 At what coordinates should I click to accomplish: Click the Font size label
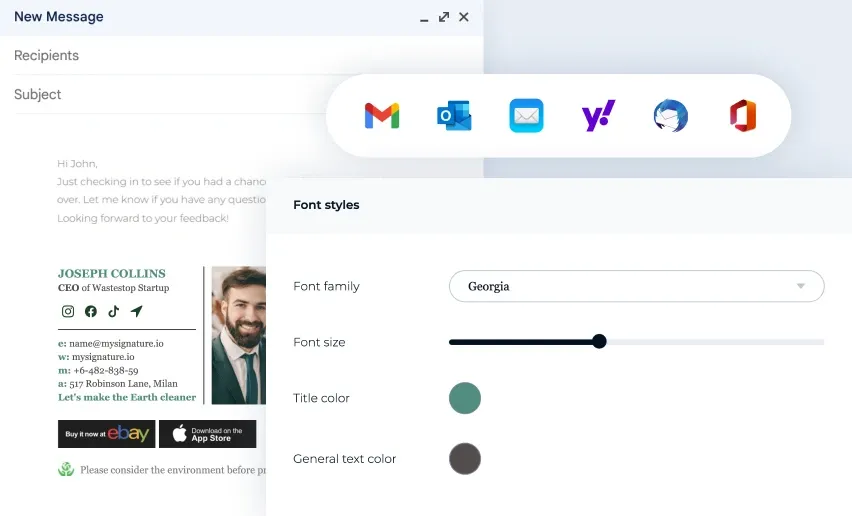coord(319,342)
